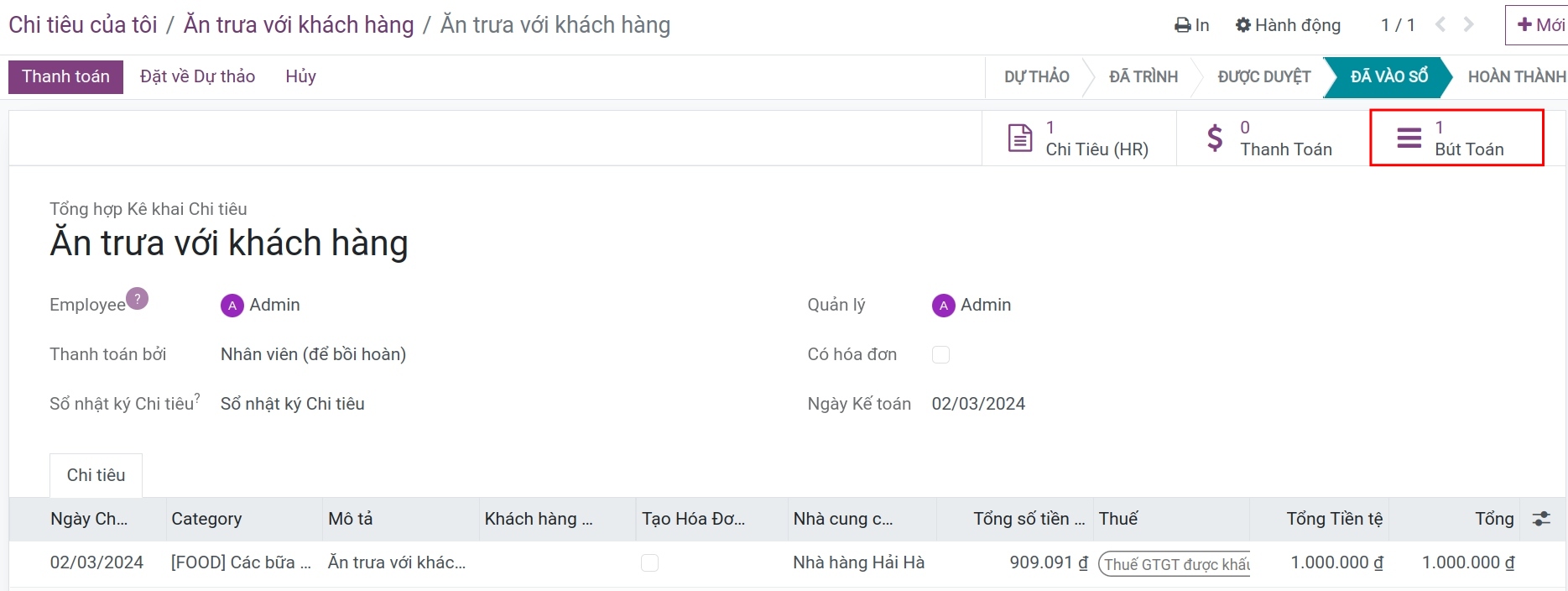Open column settings adjust icon

(x=1542, y=519)
